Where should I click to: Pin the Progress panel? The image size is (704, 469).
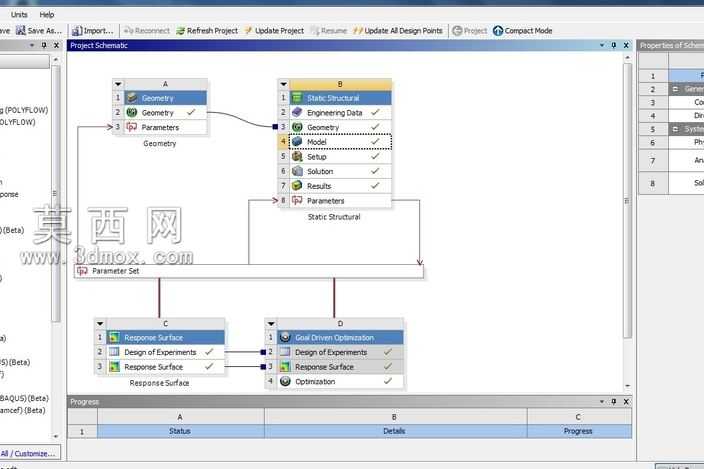(x=614, y=402)
